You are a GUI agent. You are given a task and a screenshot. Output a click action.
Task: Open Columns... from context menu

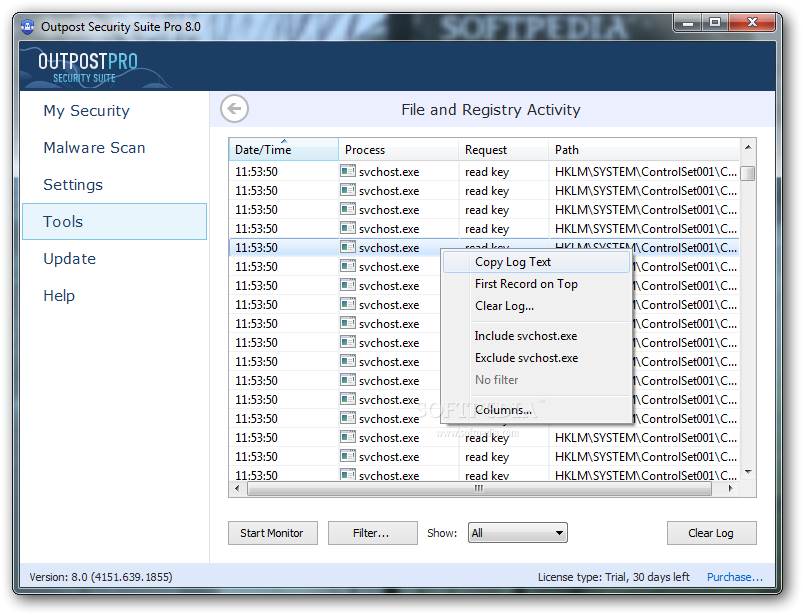tap(536, 410)
